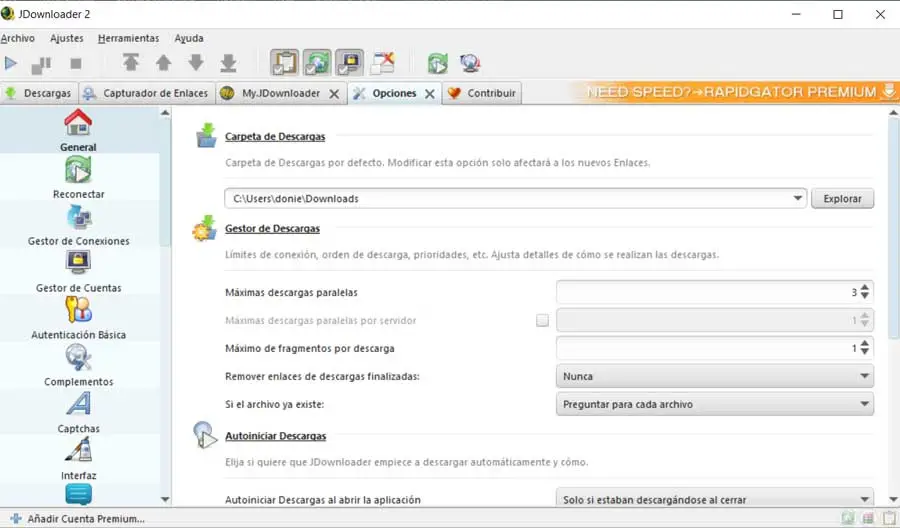Screen dimensions: 900x528
Task: Click the last status bar clipboard icon
Action: [x=889, y=518]
